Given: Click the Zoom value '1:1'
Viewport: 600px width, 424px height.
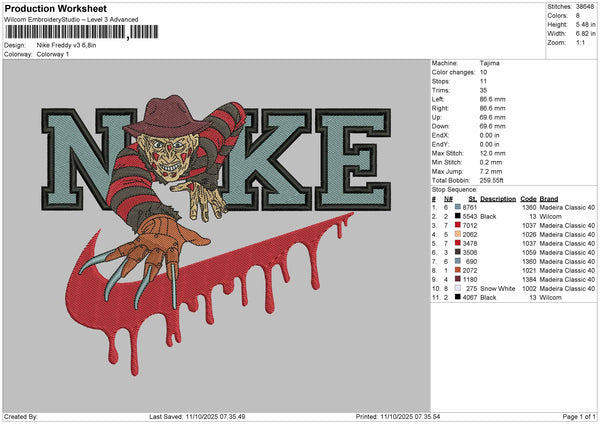Looking at the screenshot, I should tap(580, 42).
